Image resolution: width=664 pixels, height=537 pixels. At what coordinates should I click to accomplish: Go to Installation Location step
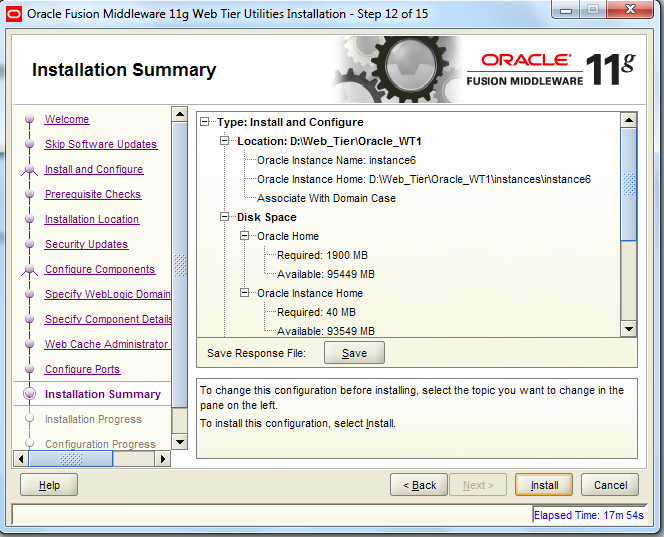pos(92,219)
